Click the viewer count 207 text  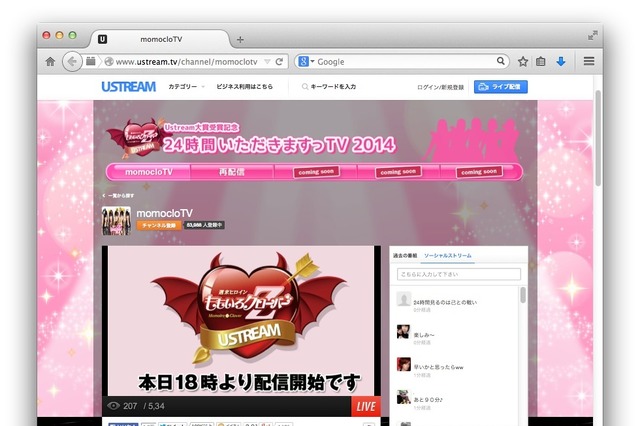[130, 406]
